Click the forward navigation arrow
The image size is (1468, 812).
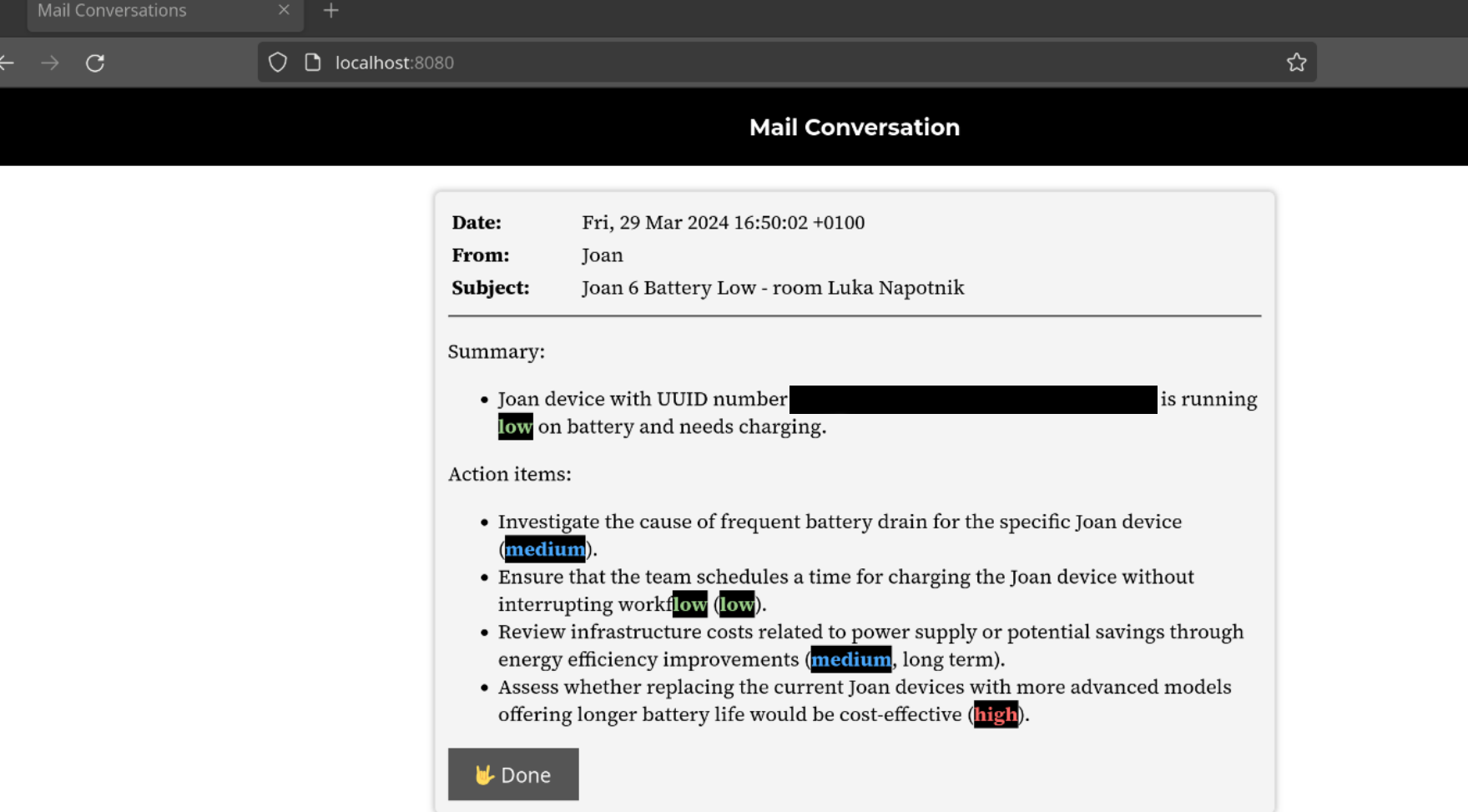(x=50, y=63)
